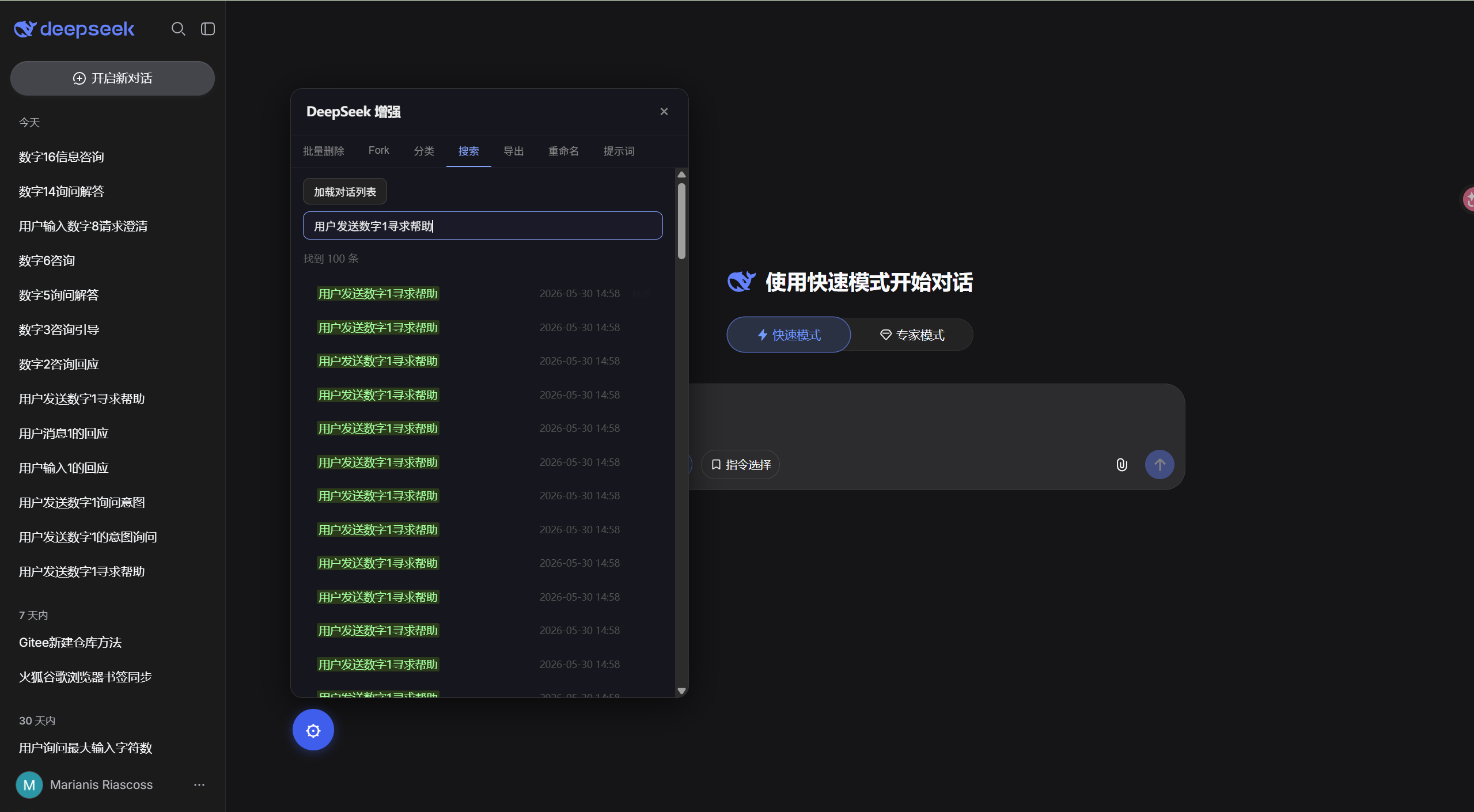
Task: Click the dialog scrollbar down arrow
Action: click(x=681, y=691)
